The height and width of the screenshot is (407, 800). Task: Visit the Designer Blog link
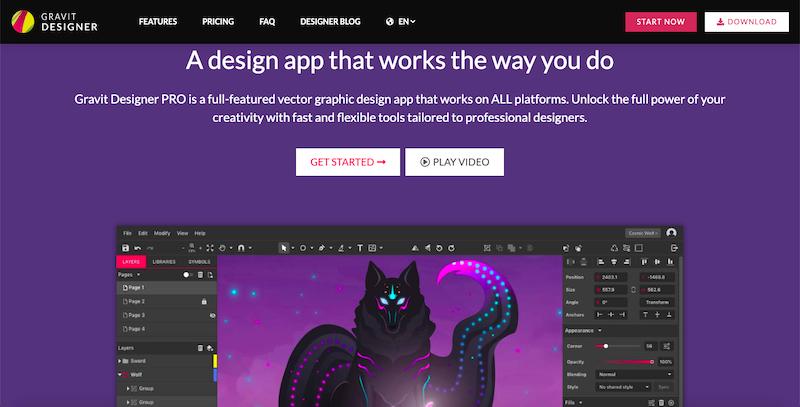pyautogui.click(x=330, y=21)
